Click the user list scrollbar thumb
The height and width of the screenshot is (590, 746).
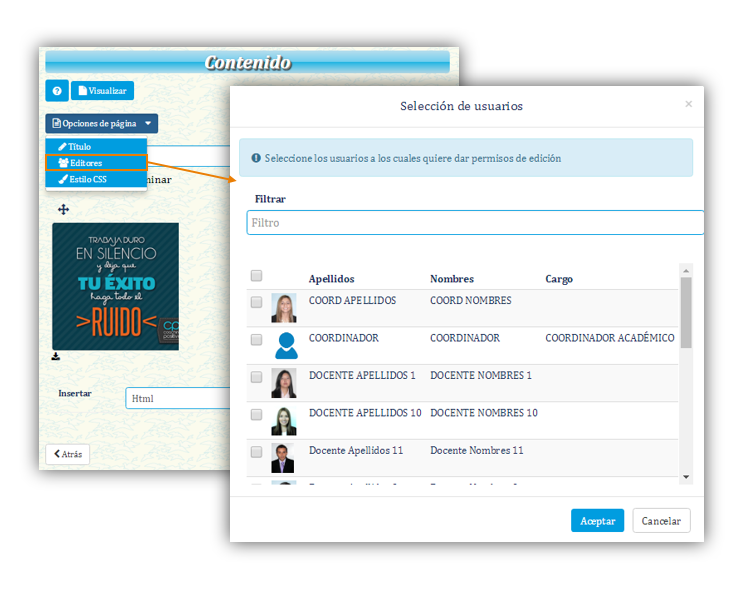pyautogui.click(x=686, y=313)
